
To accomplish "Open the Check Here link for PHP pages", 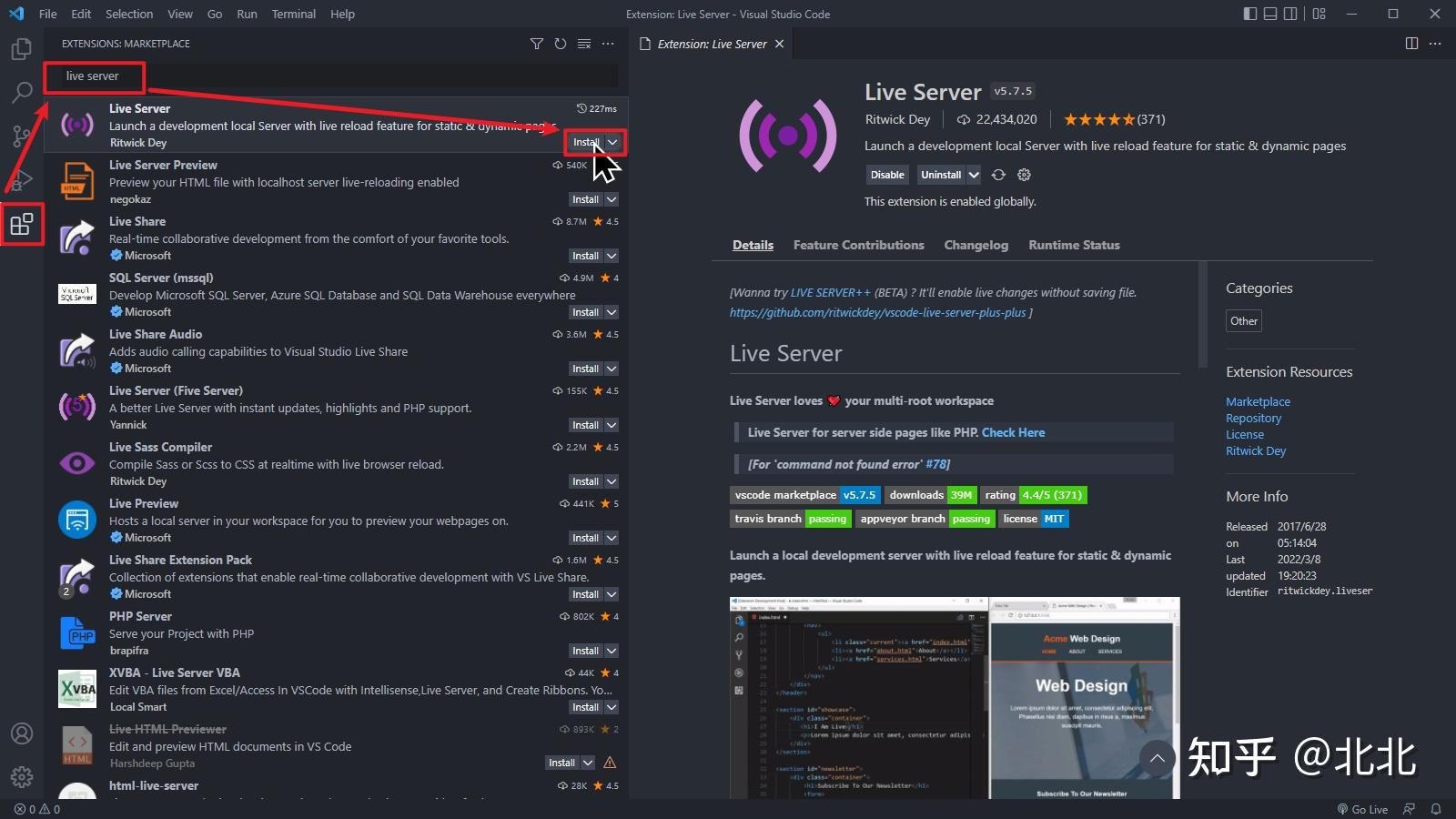I will (x=1013, y=432).
